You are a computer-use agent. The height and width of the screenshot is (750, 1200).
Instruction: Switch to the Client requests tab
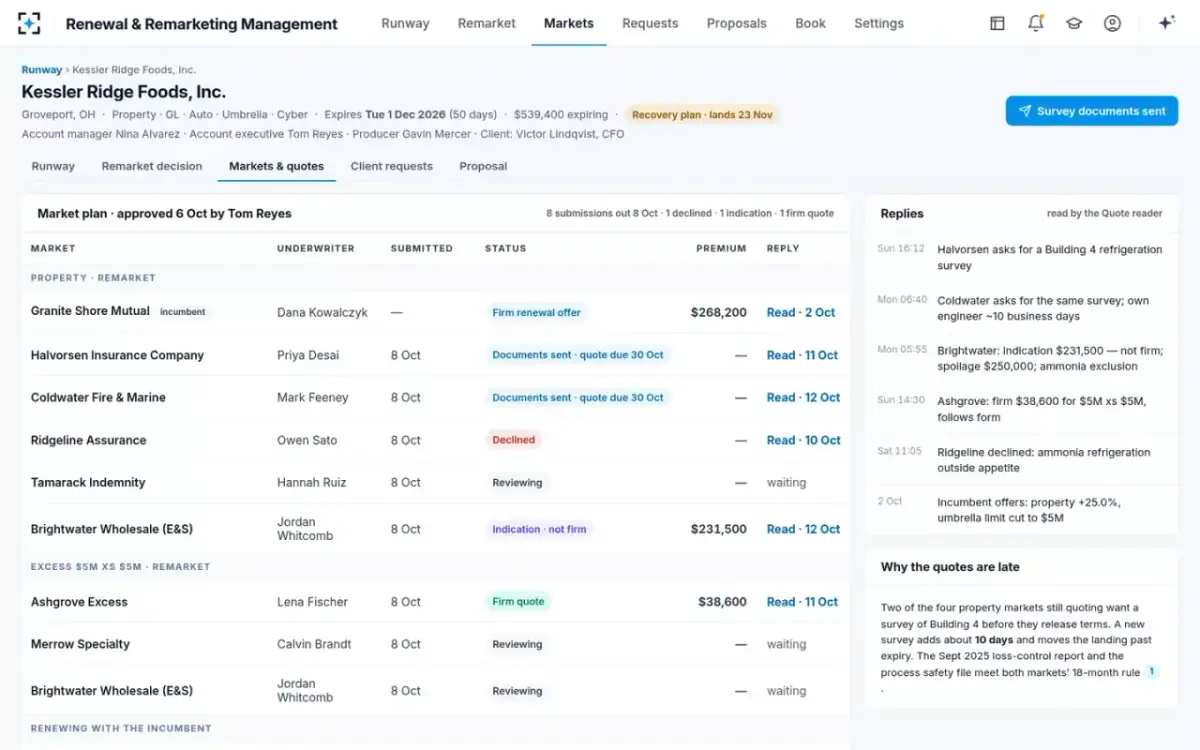[392, 166]
